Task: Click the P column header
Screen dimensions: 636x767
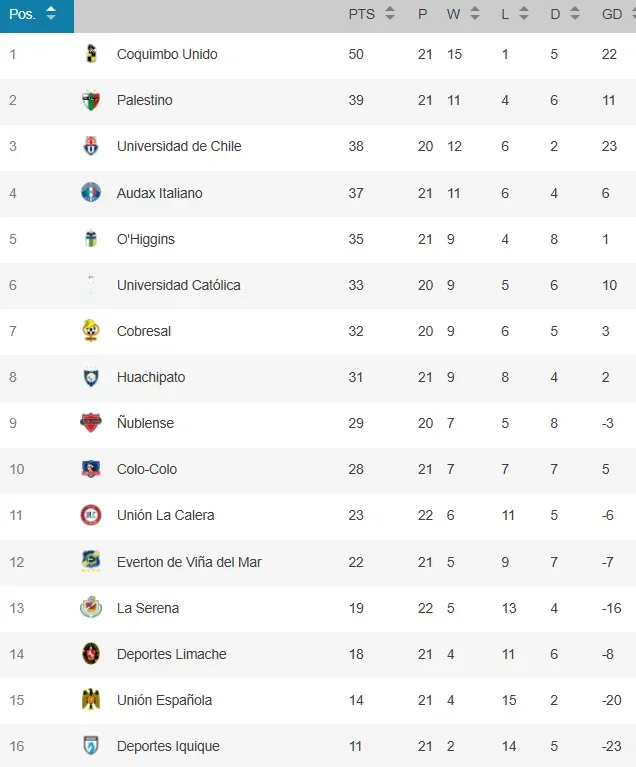Action: (423, 14)
